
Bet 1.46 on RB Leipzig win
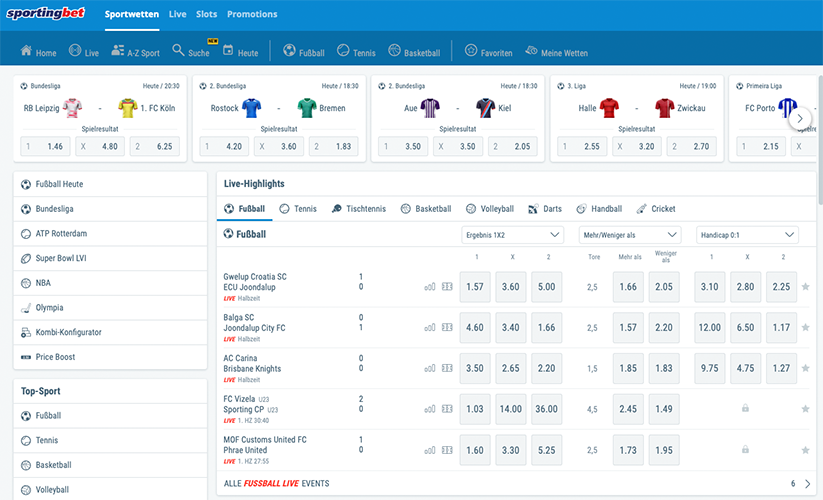point(45,146)
